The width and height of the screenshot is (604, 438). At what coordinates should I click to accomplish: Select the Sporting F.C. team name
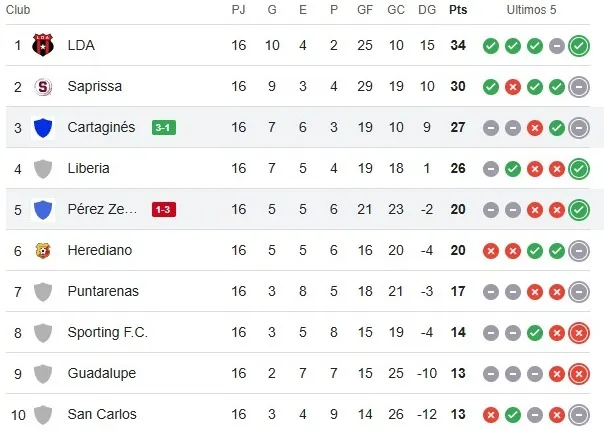tap(107, 332)
